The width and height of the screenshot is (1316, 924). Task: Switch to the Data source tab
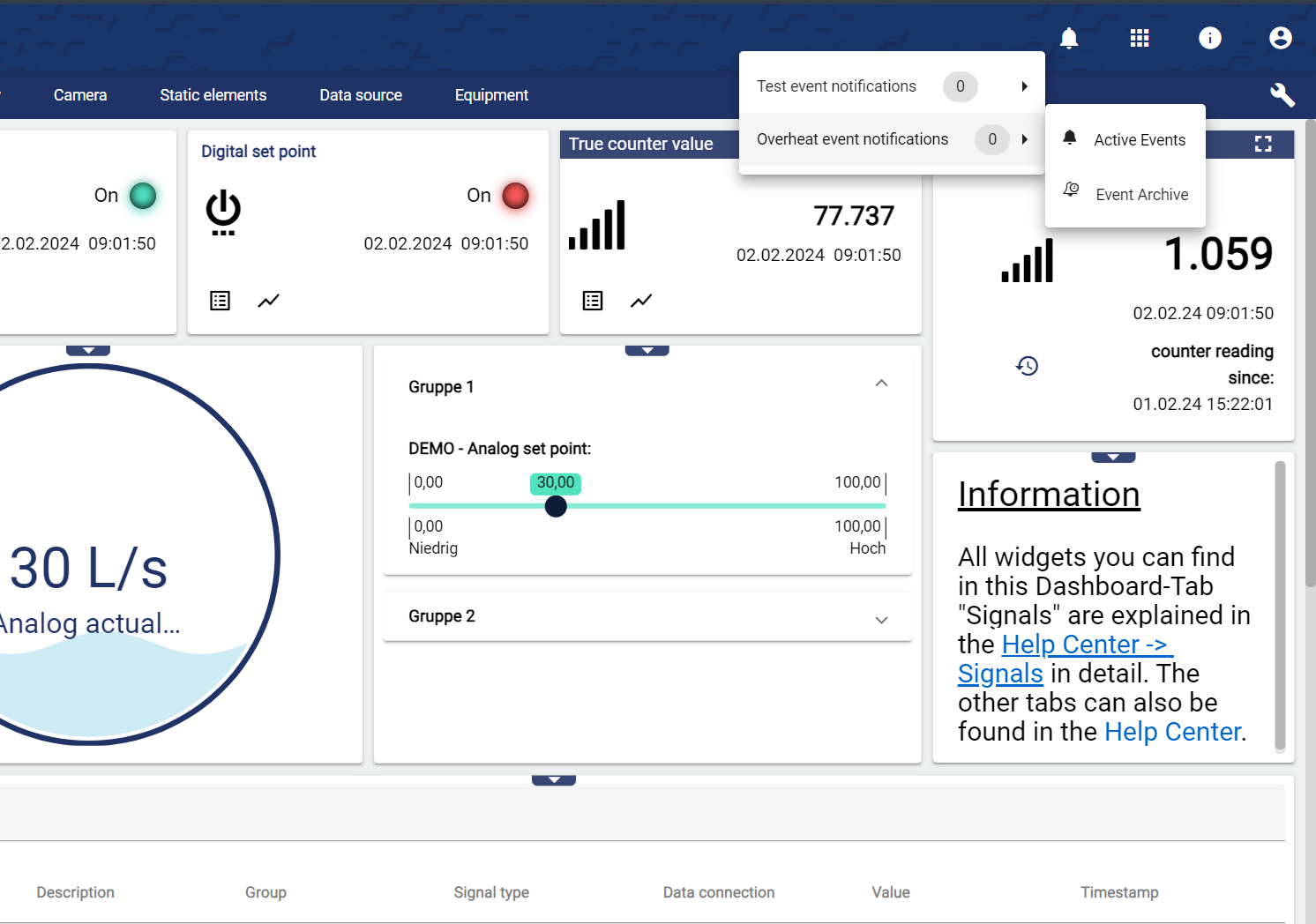[x=361, y=95]
